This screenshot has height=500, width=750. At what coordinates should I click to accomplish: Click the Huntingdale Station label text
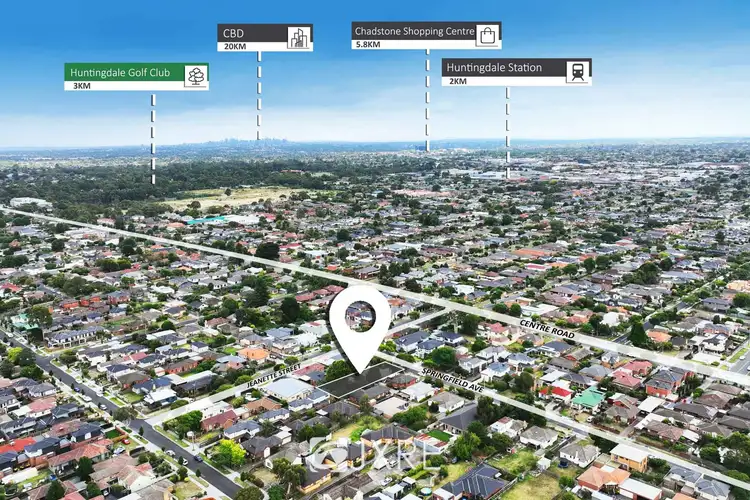[x=496, y=68]
